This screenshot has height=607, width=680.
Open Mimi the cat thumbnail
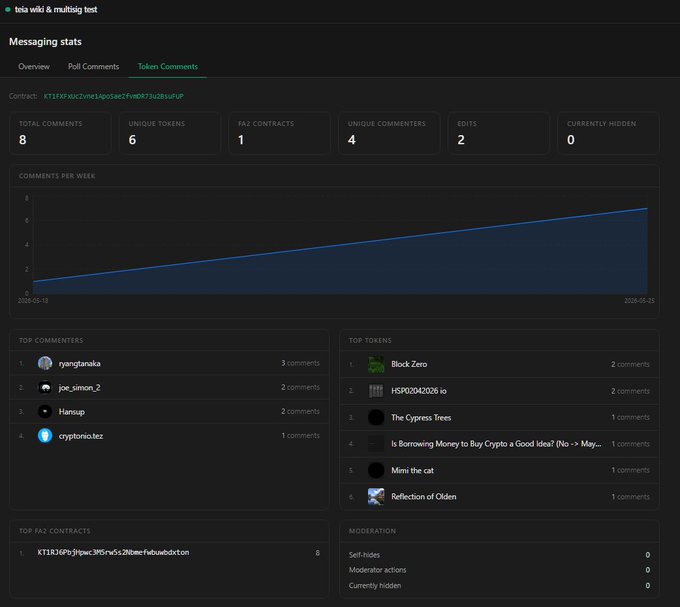click(x=376, y=470)
